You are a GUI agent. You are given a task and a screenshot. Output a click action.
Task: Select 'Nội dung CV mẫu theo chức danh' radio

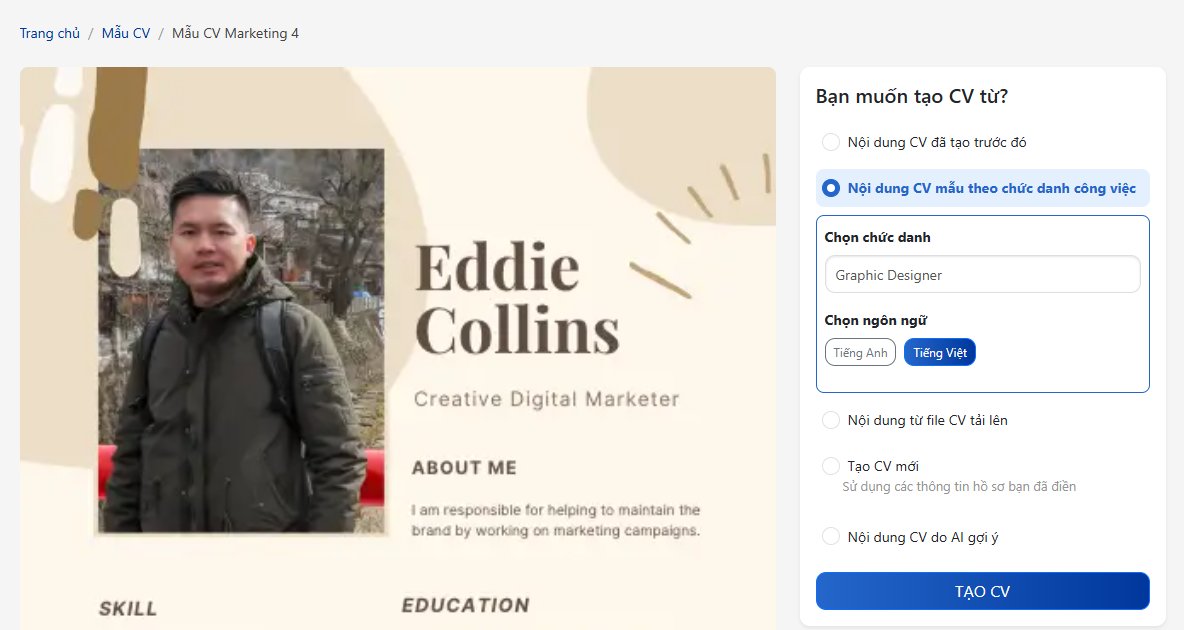831,188
